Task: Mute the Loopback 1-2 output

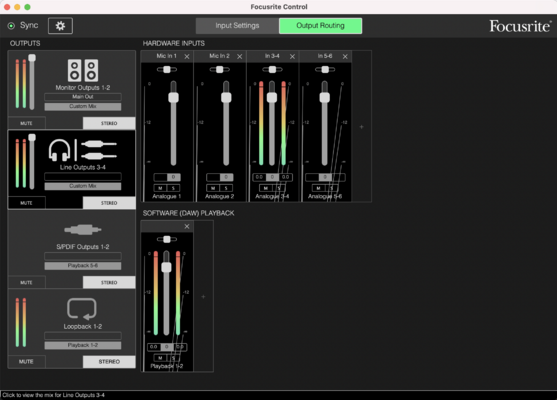Action: click(27, 362)
